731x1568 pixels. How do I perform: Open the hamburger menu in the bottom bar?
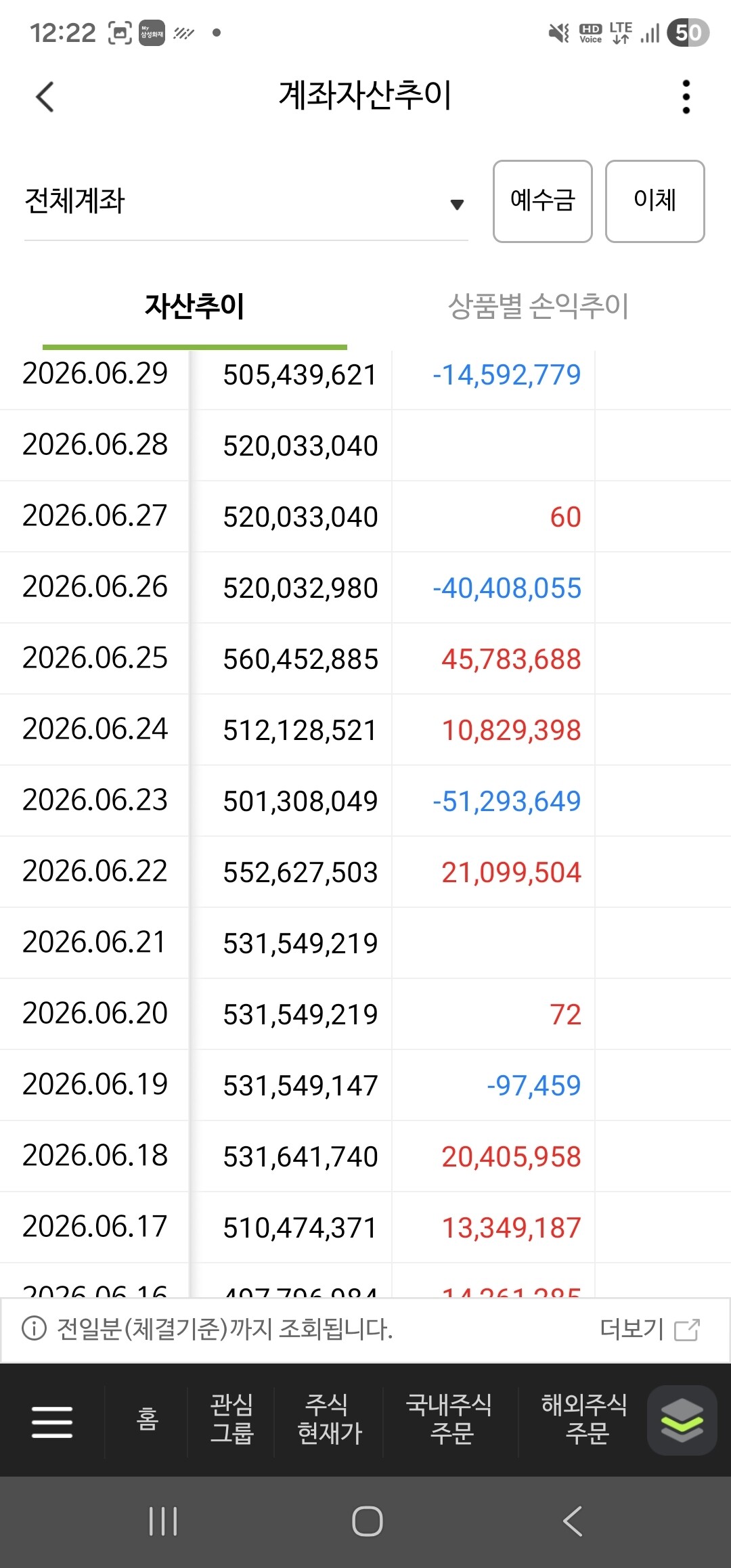coord(52,1421)
